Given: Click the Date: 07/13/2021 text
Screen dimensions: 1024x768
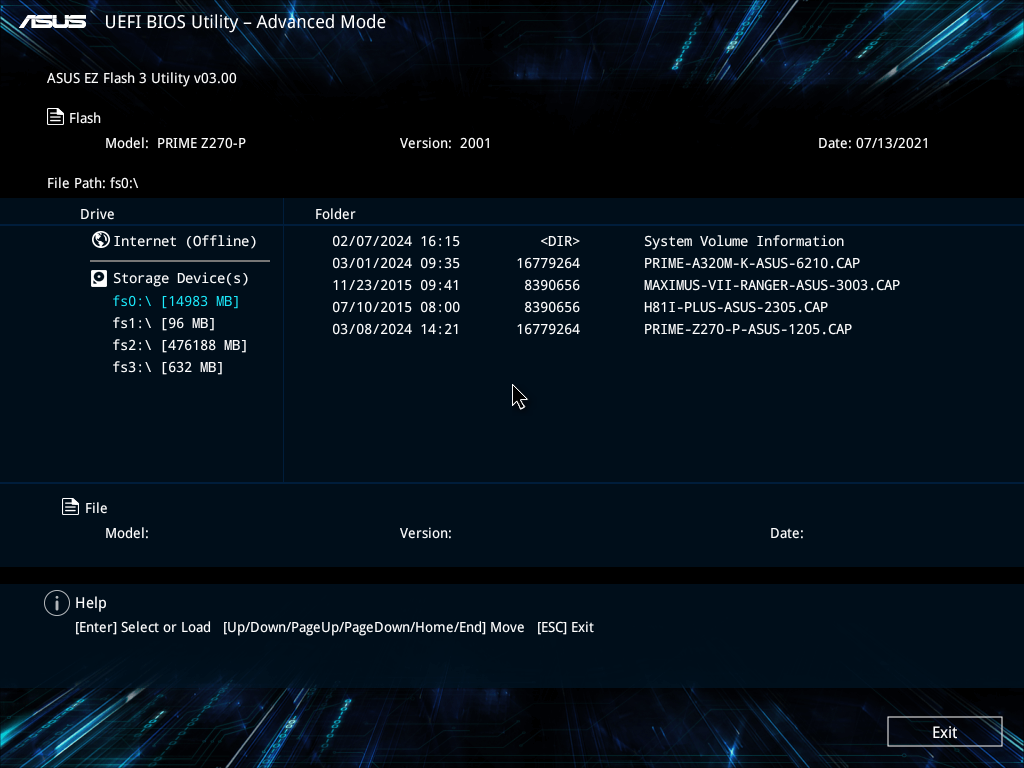Looking at the screenshot, I should click(x=873, y=143).
